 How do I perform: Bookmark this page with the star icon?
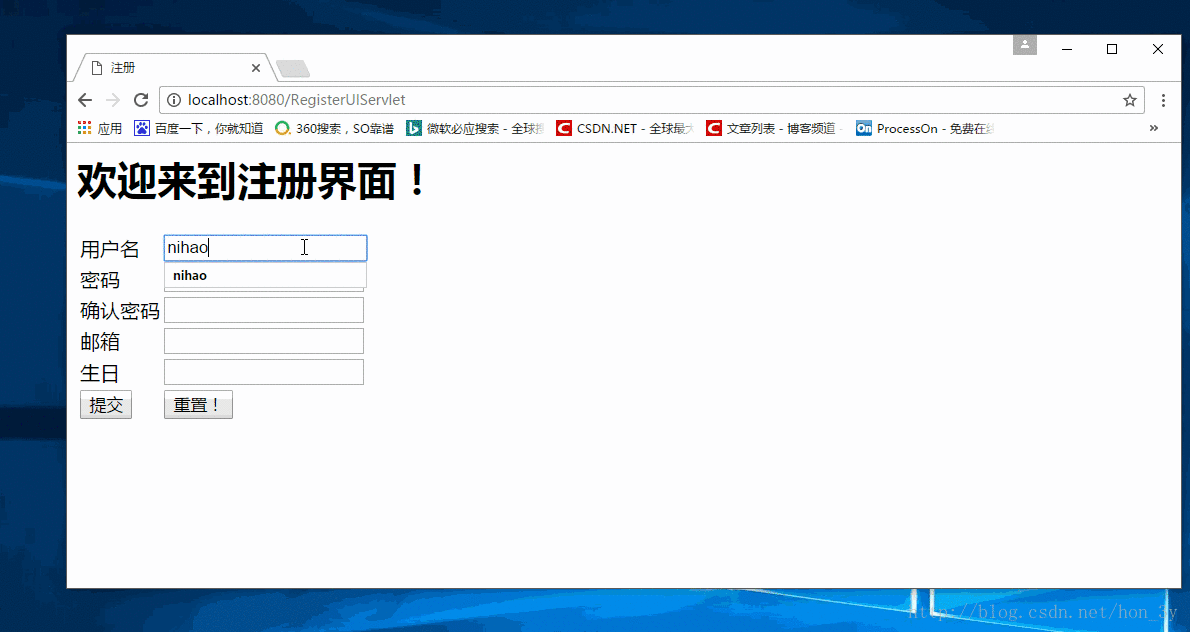pyautogui.click(x=1129, y=100)
